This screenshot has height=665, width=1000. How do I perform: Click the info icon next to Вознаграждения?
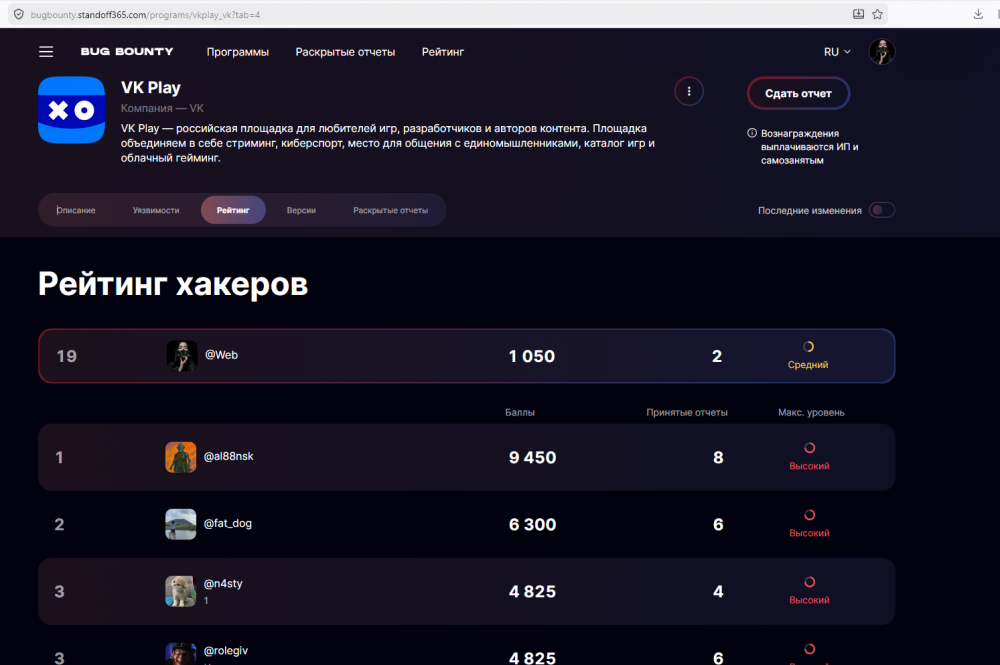(x=752, y=133)
